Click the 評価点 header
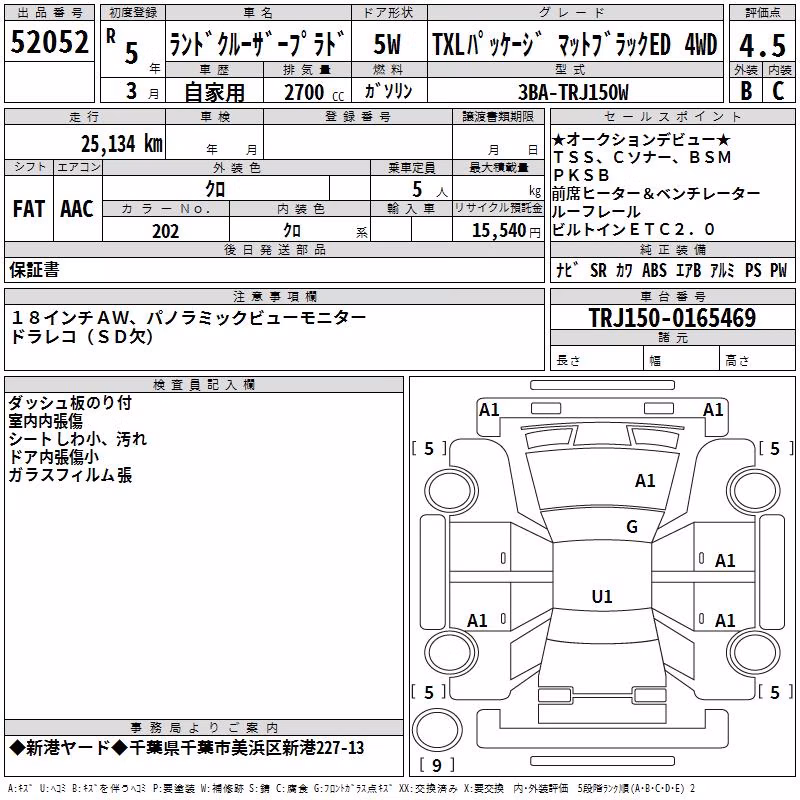The image size is (800, 800). (763, 13)
